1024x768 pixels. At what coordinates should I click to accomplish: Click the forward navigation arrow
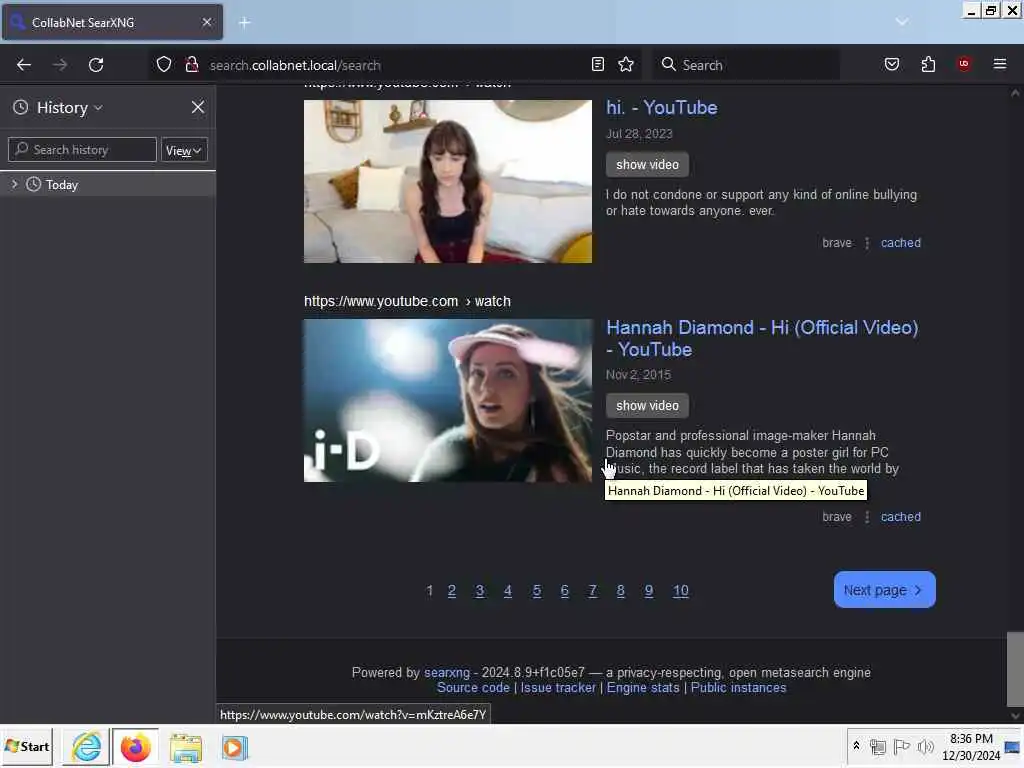pyautogui.click(x=59, y=65)
